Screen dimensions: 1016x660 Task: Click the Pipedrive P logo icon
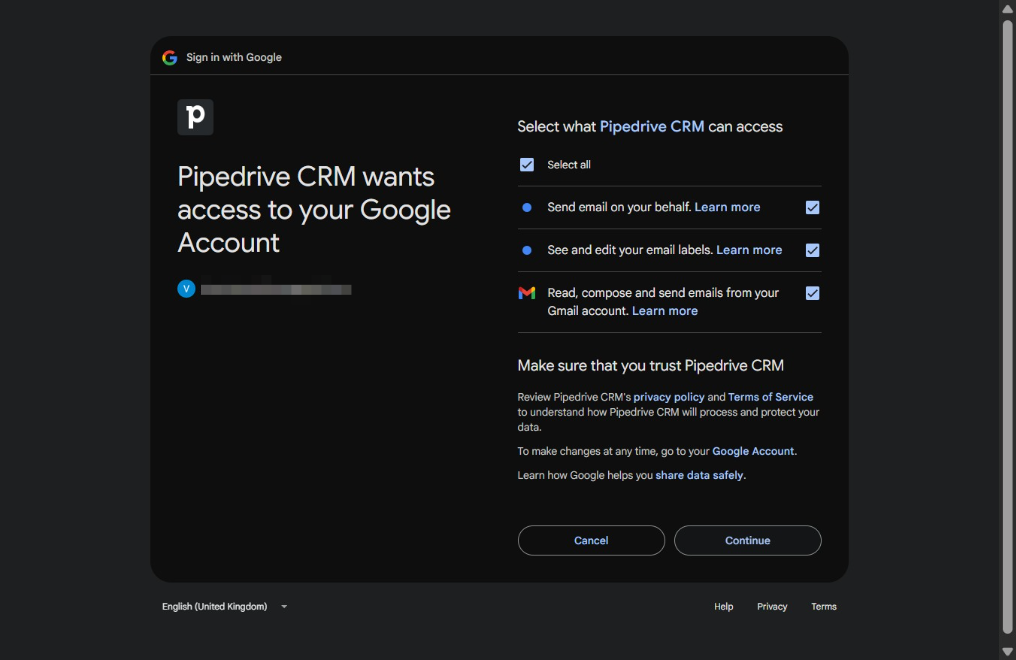pos(195,117)
